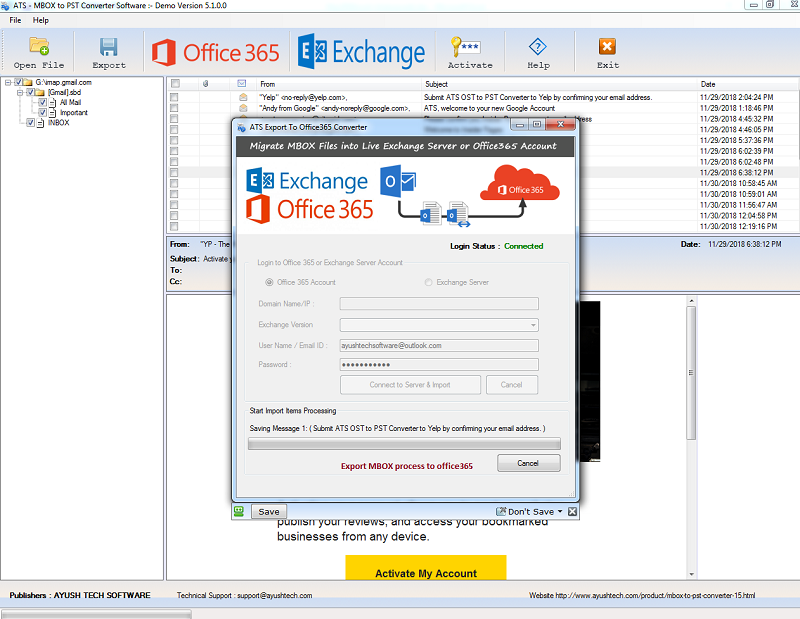This screenshot has width=800, height=619.
Task: Uncheck the INBOX folder checkbox
Action: (x=31, y=122)
